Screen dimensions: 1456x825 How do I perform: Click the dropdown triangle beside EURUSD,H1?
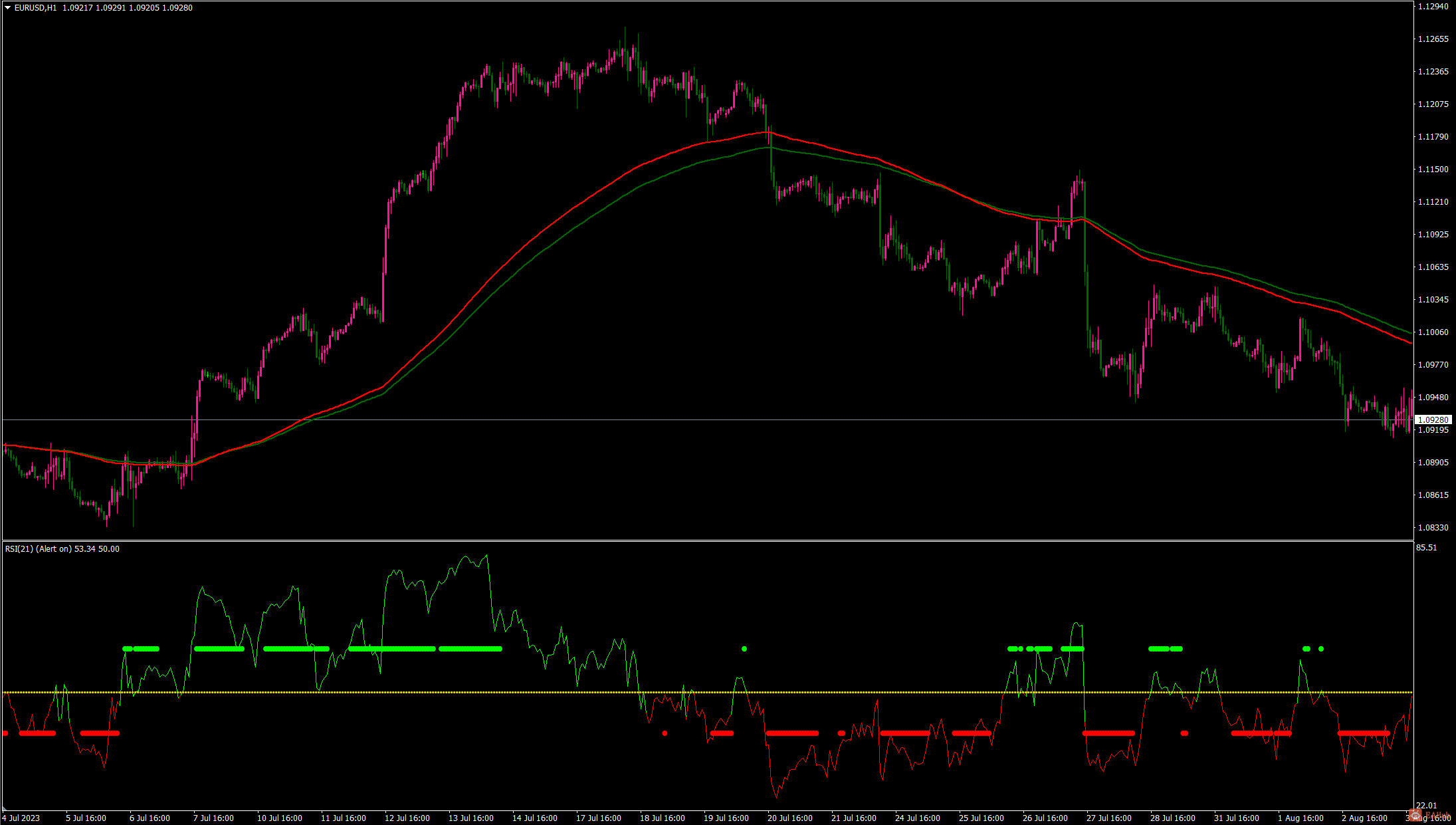(x=8, y=8)
